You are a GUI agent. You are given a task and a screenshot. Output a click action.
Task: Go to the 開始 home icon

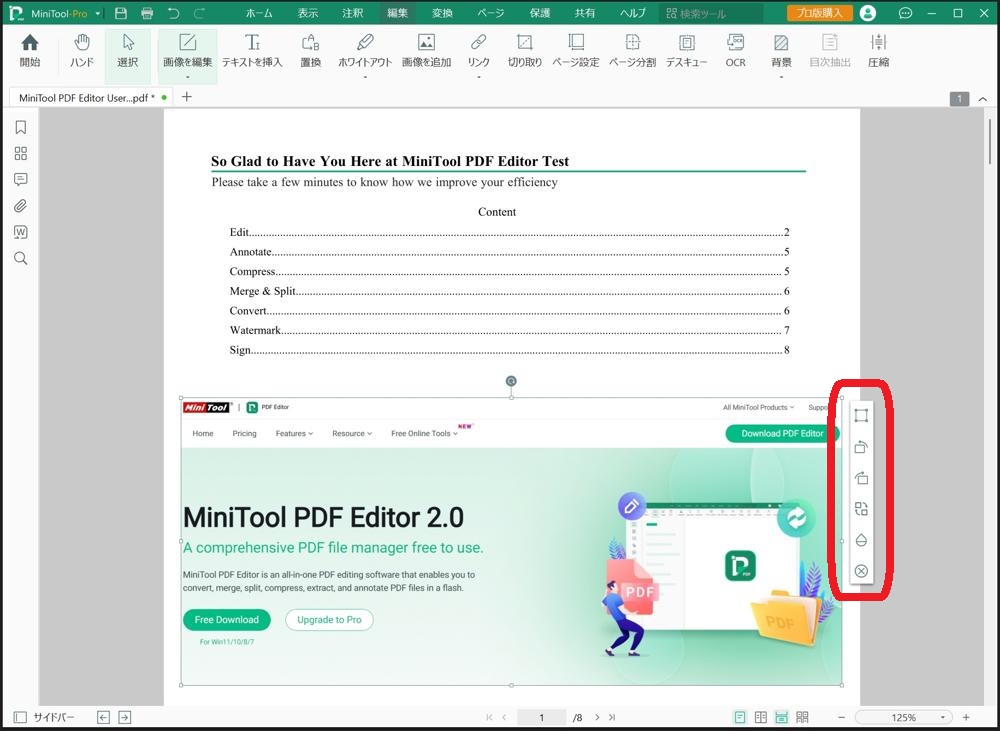click(30, 51)
